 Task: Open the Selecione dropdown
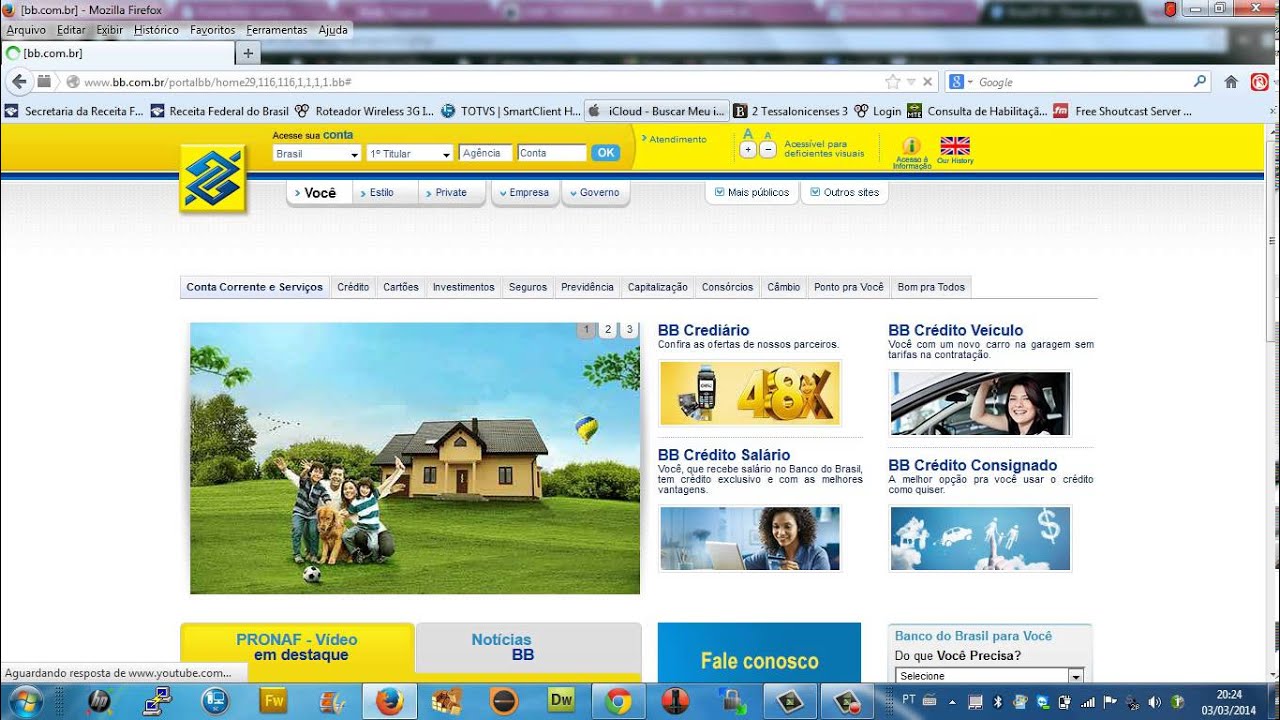point(989,676)
